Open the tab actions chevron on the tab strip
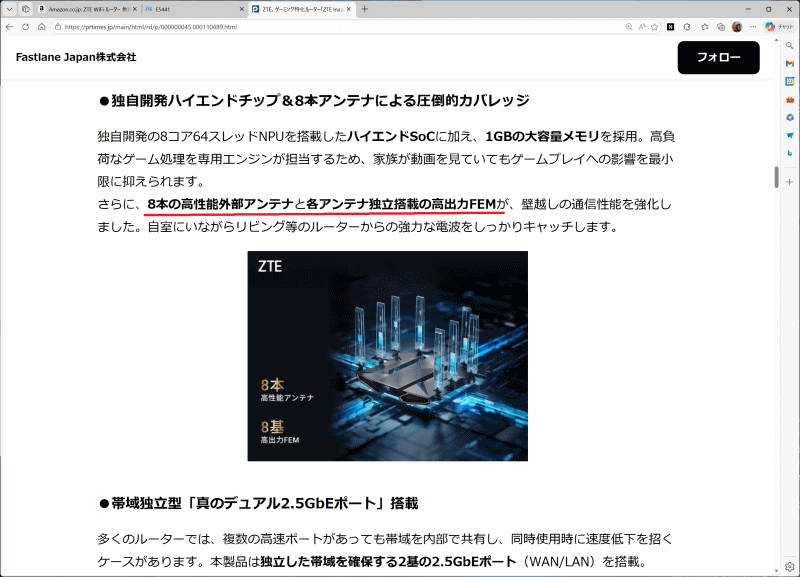Viewport: 800px width, 577px height. 9,8
